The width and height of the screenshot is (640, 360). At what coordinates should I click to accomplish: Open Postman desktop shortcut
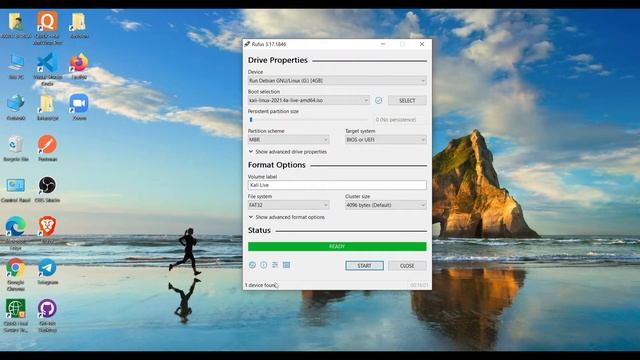click(47, 145)
